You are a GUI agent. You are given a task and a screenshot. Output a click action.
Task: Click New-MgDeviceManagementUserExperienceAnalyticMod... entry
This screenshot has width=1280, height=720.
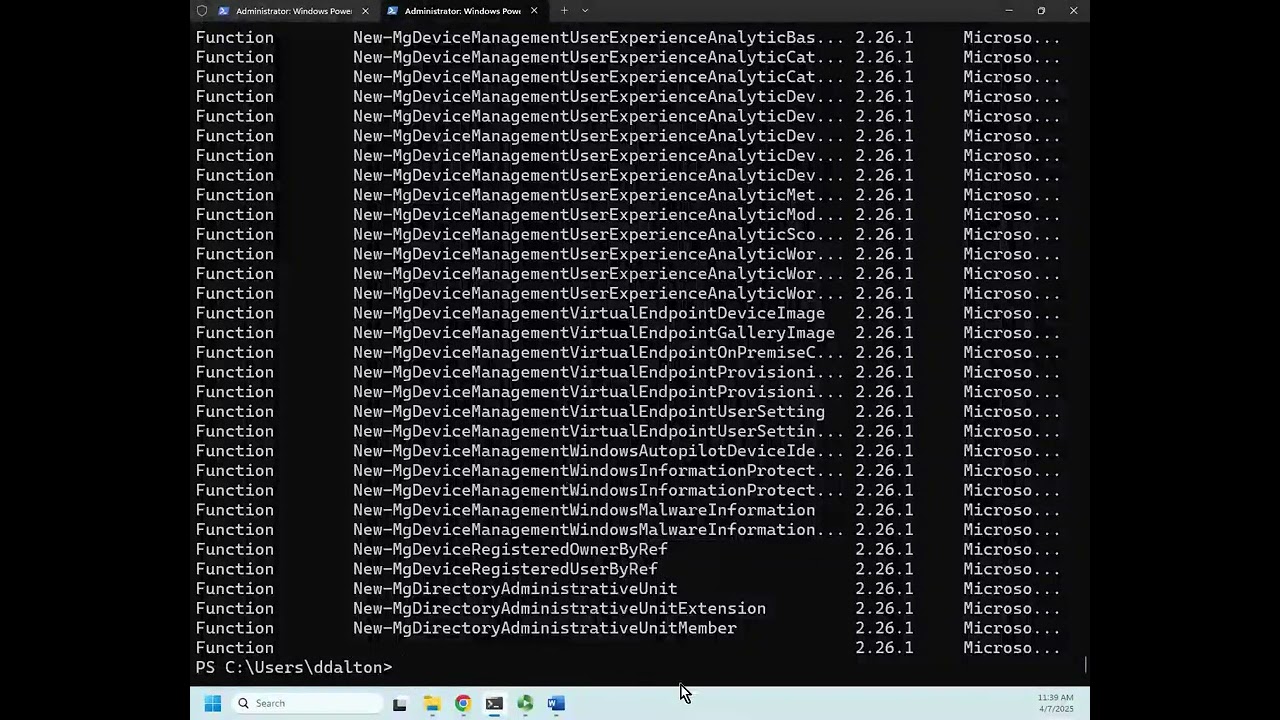[x=598, y=215]
